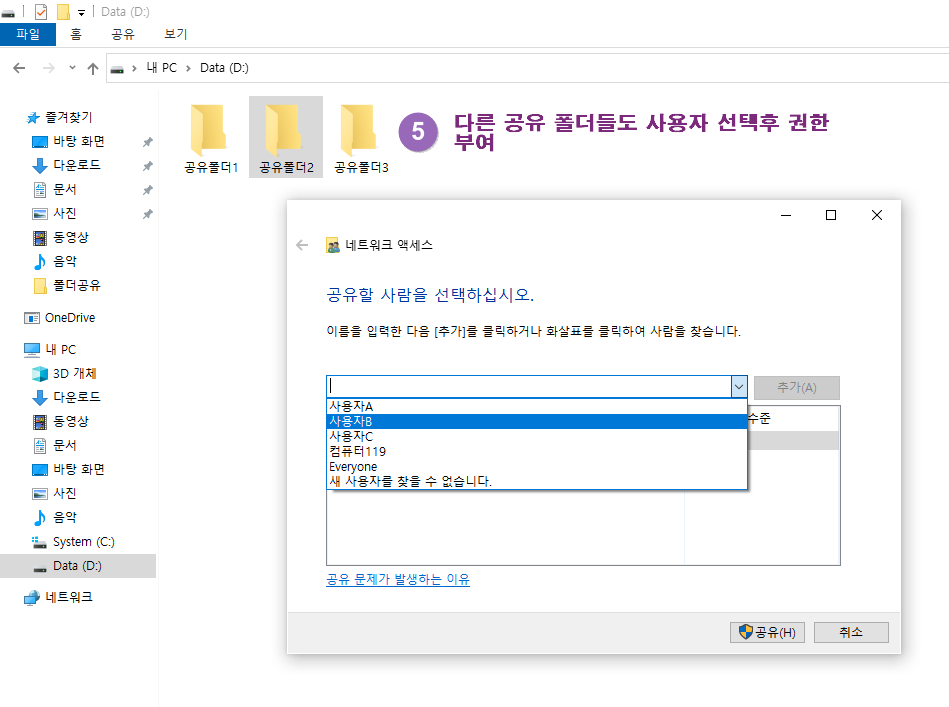949x707 pixels.
Task: Choose 사용자B from the dropdown list
Action: click(x=537, y=421)
